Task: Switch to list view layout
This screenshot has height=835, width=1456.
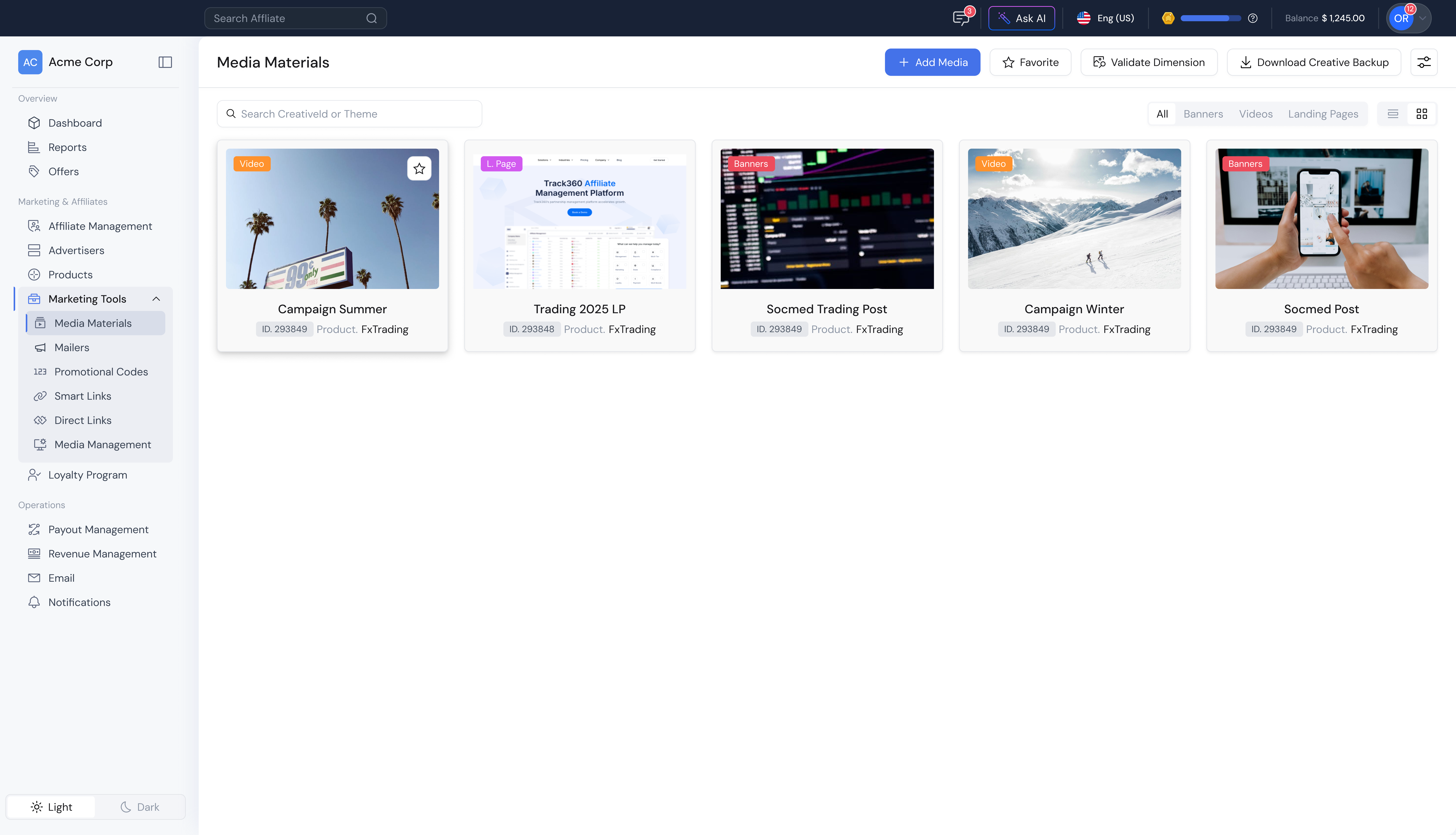Action: pyautogui.click(x=1393, y=114)
